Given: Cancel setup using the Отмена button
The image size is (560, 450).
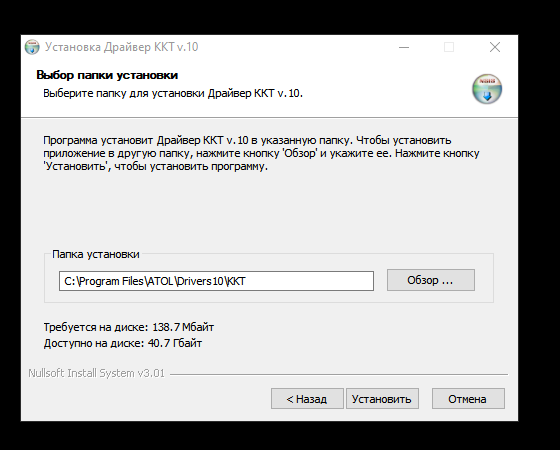Looking at the screenshot, I should pyautogui.click(x=468, y=399).
